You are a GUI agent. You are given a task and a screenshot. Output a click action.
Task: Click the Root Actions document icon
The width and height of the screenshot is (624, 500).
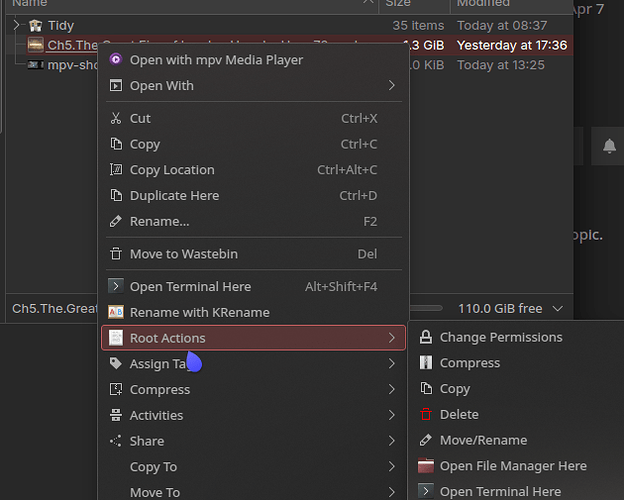coord(116,338)
